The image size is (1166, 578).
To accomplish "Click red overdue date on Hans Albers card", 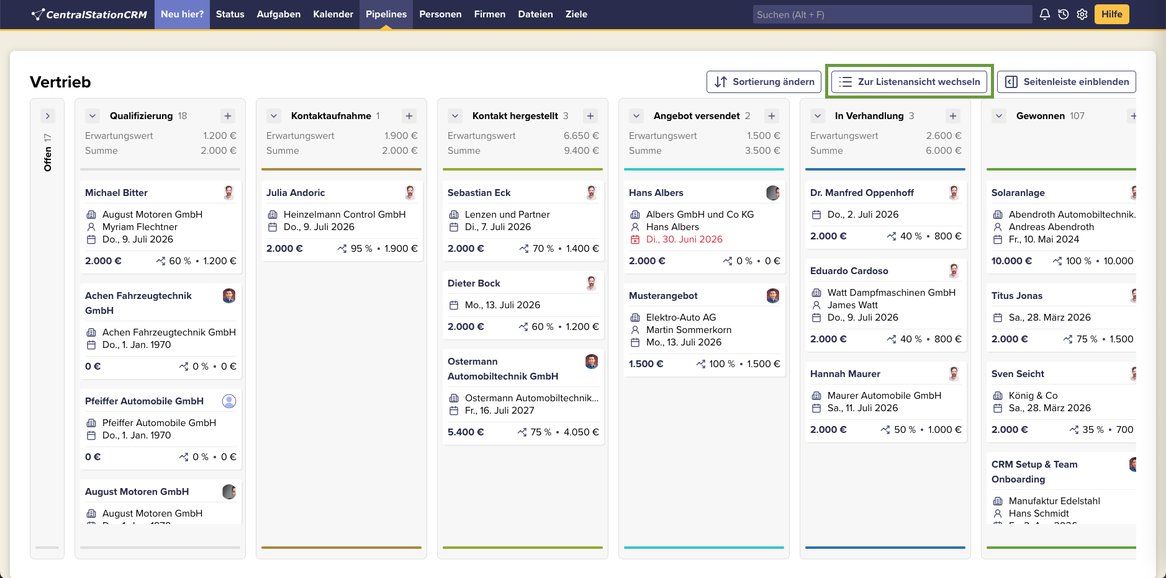I will [684, 240].
